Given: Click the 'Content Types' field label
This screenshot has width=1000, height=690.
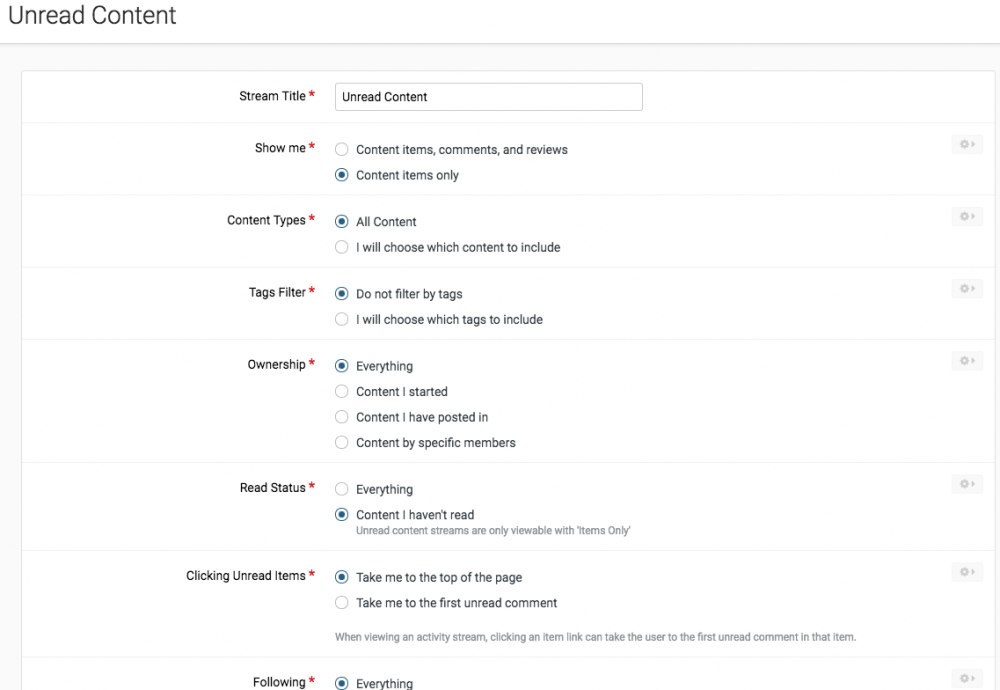Looking at the screenshot, I should pyautogui.click(x=266, y=220).
